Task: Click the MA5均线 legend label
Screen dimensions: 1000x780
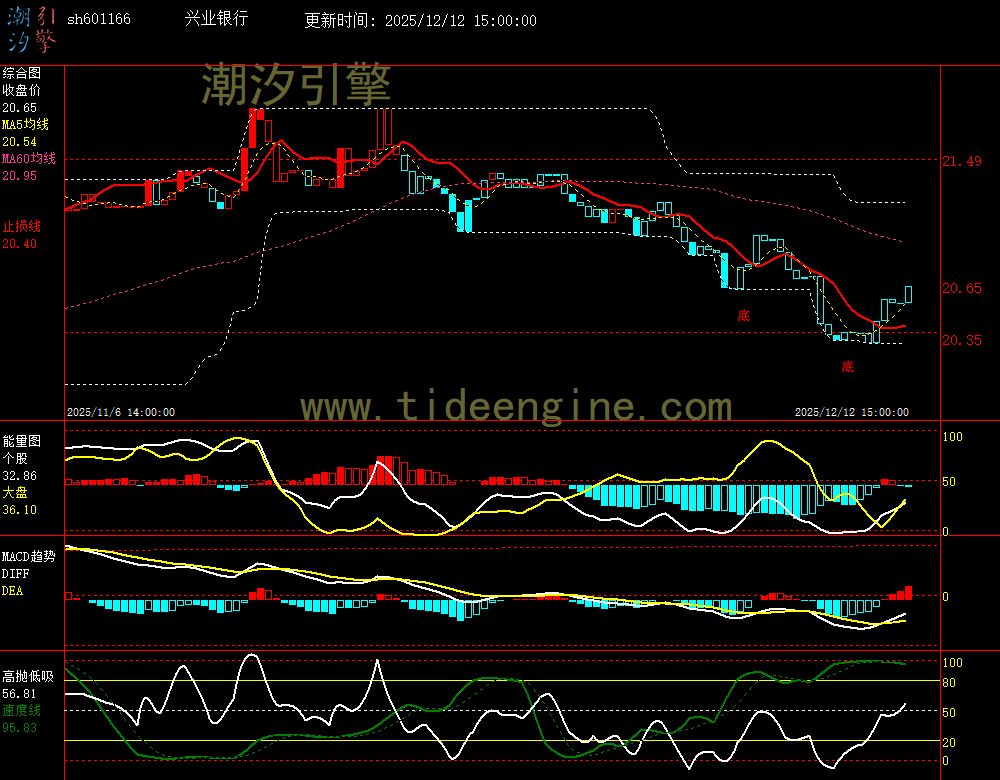Action: point(25,124)
